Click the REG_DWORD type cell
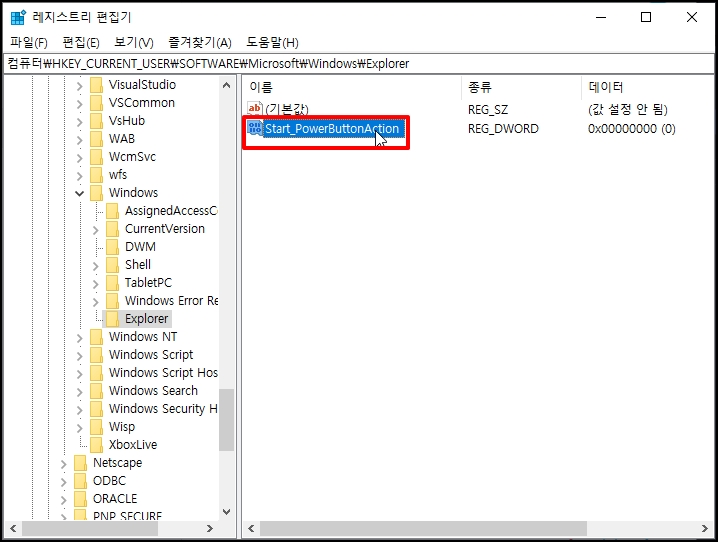 tap(503, 129)
